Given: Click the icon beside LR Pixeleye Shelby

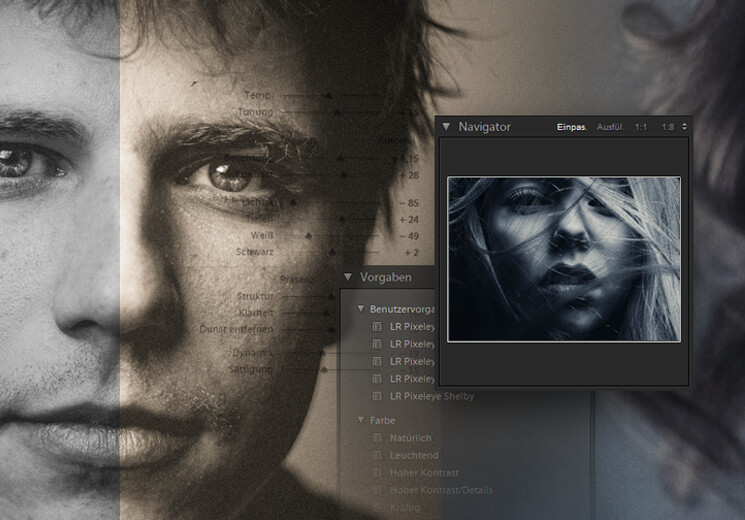Looking at the screenshot, I should (x=377, y=396).
